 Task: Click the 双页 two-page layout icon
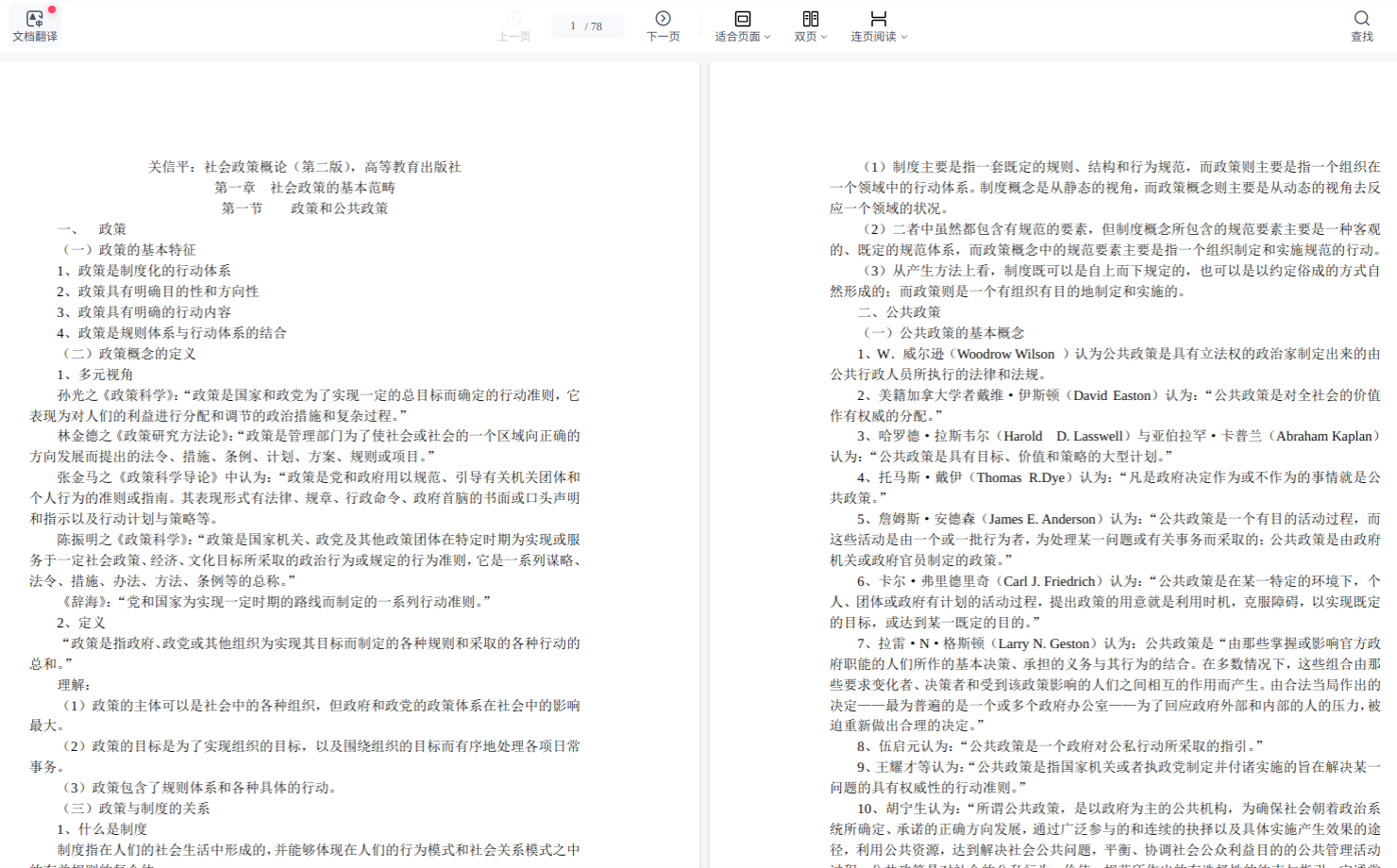click(810, 19)
